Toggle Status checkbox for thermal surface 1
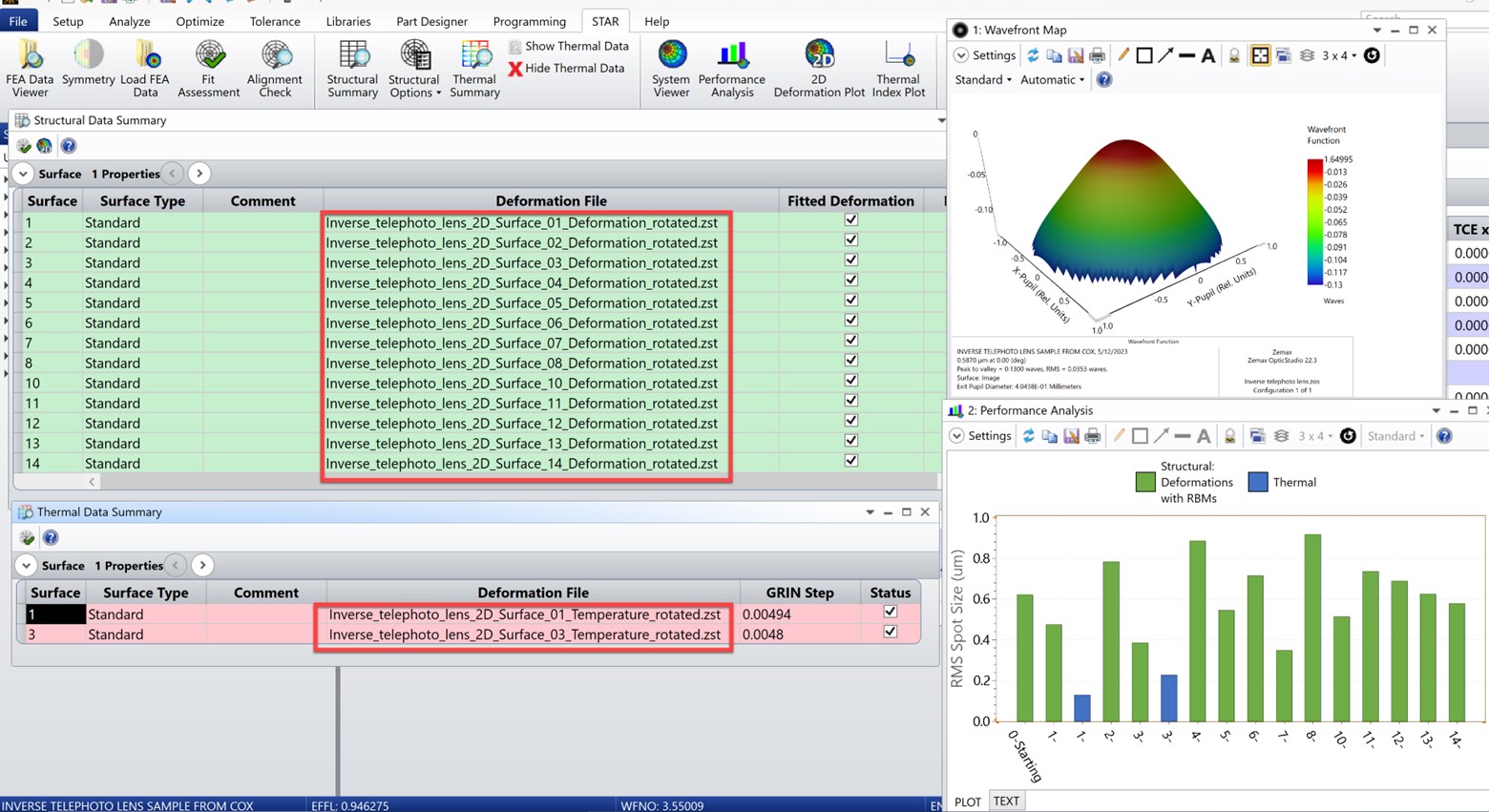Screen dimensions: 1489x812 (x=891, y=612)
